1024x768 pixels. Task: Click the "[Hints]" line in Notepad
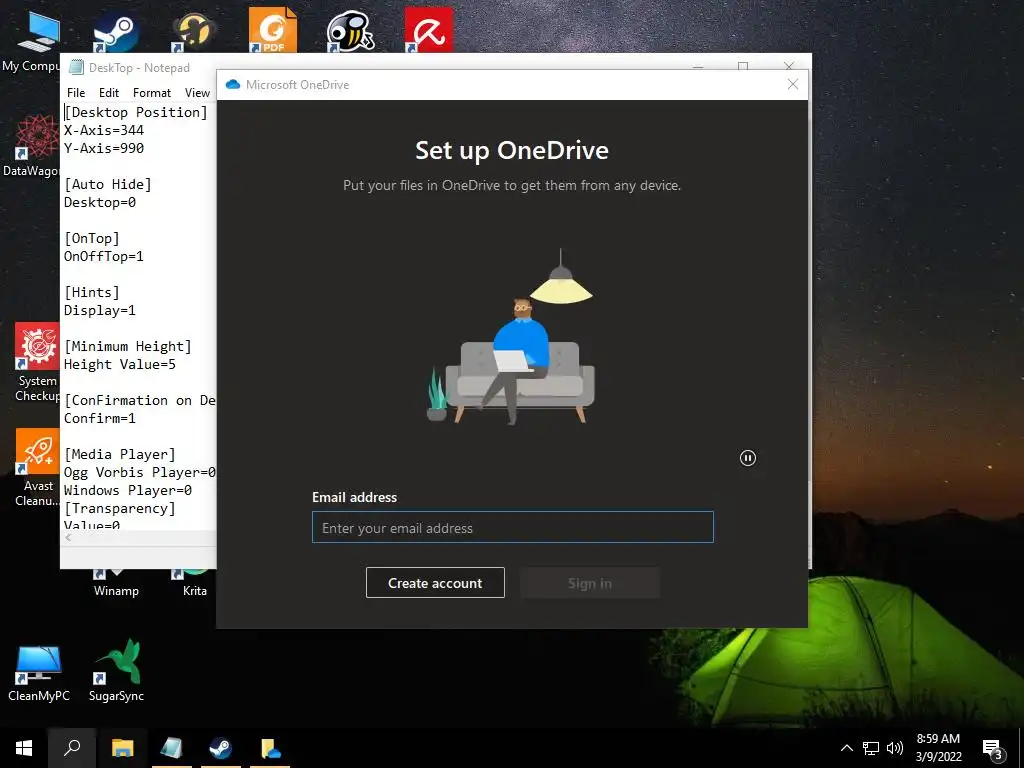click(x=91, y=293)
